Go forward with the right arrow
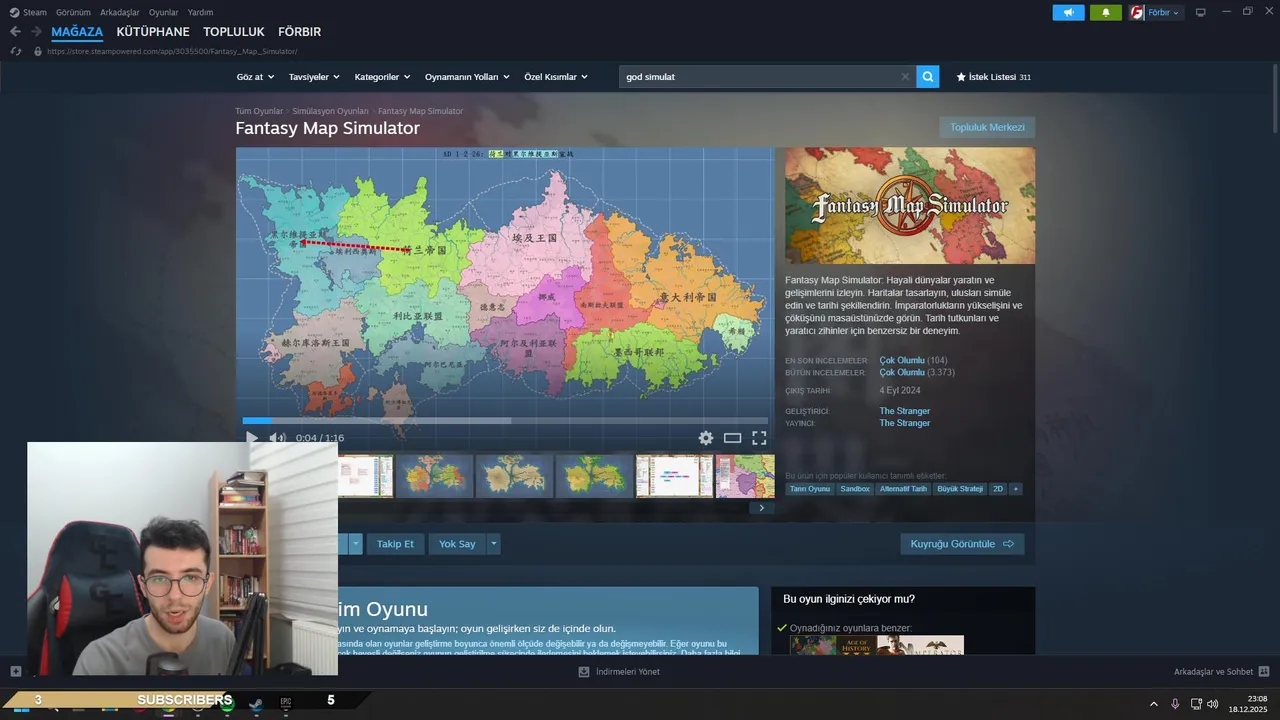 click(36, 32)
